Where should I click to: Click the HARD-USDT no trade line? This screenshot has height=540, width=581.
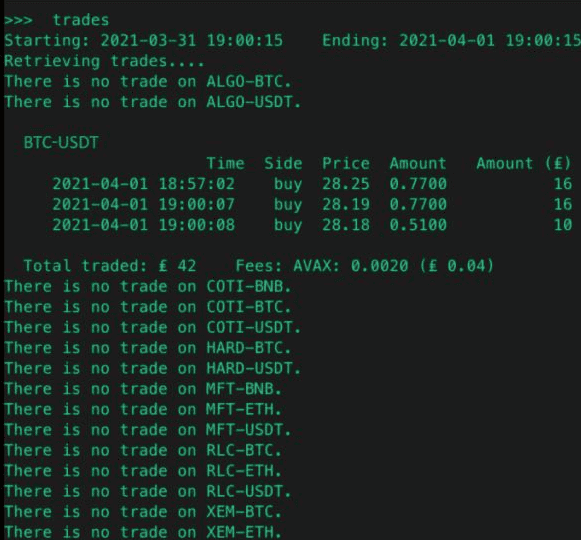click(152, 368)
